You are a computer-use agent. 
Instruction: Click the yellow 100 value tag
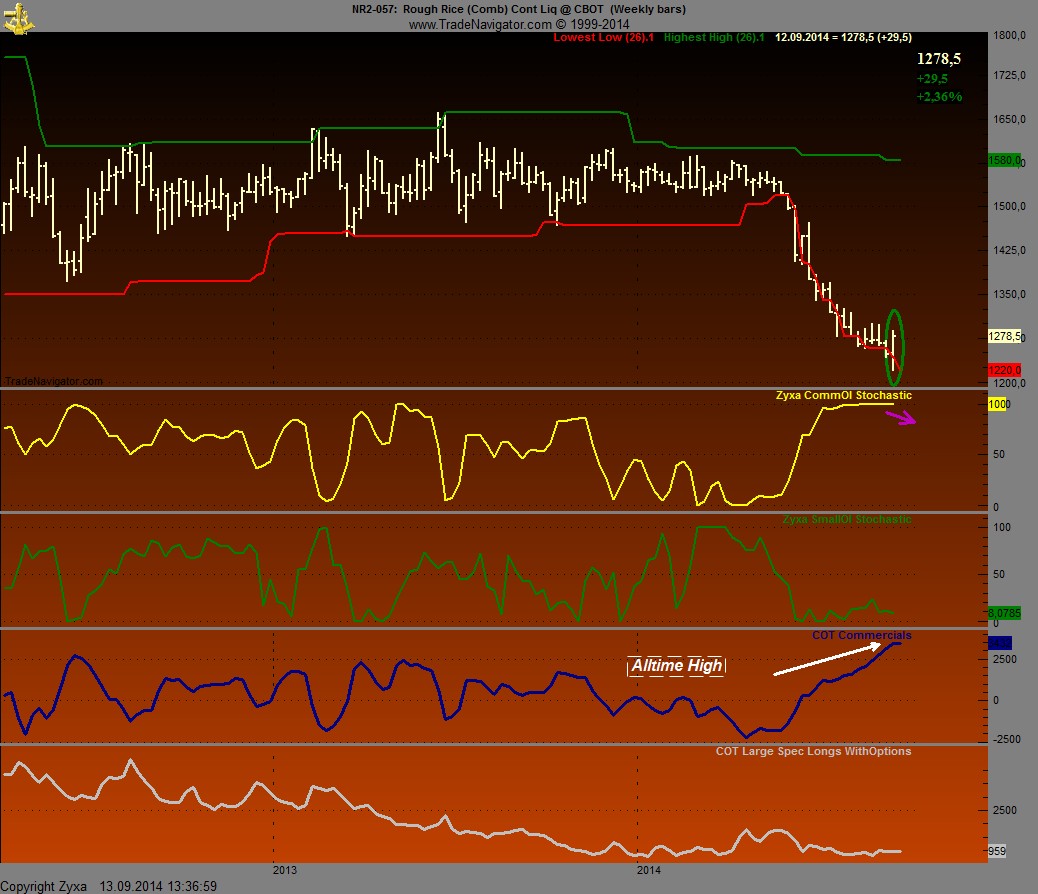997,404
